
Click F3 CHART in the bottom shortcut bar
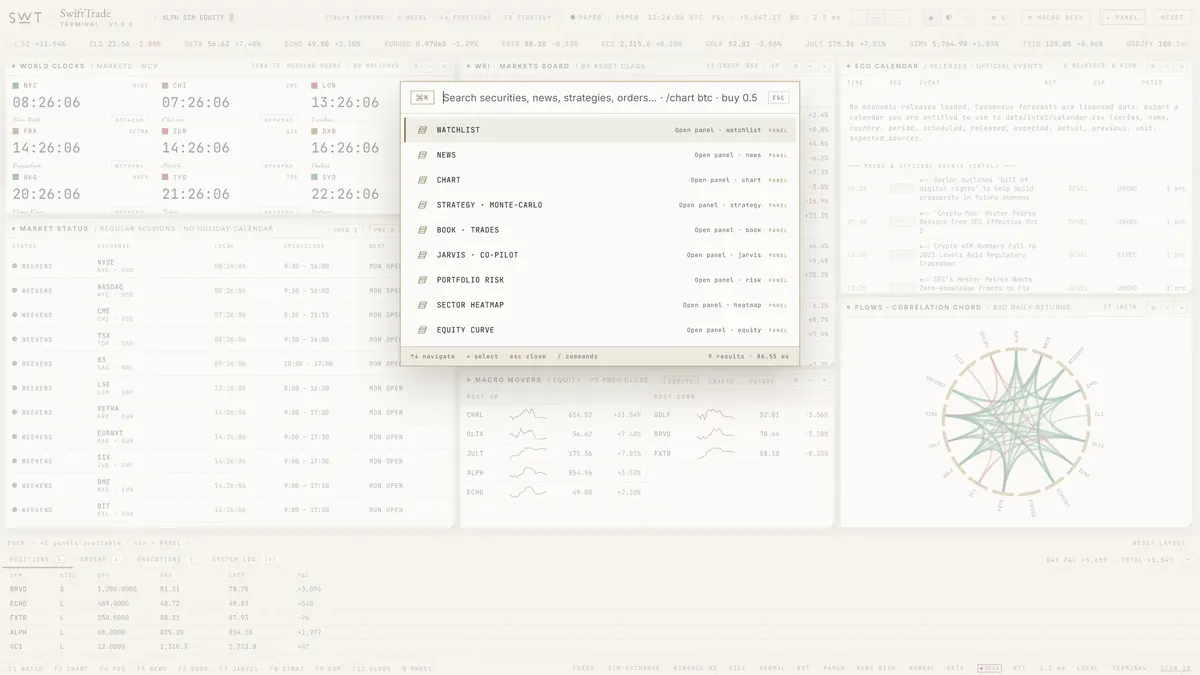tap(72, 667)
